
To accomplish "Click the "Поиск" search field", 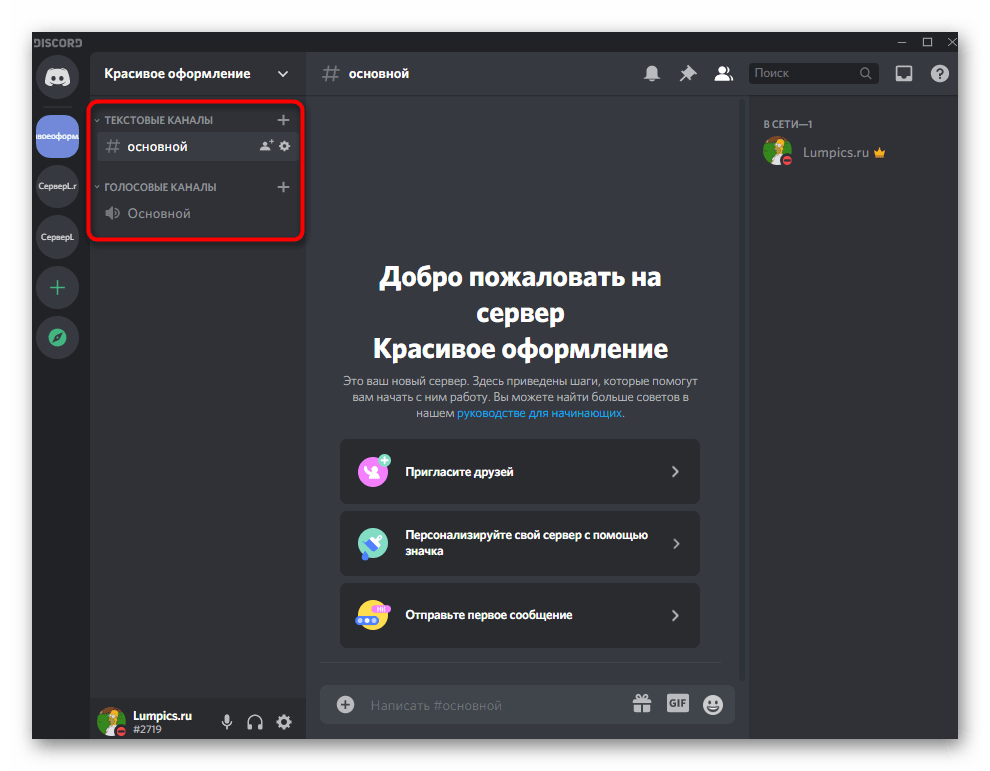I will (813, 73).
